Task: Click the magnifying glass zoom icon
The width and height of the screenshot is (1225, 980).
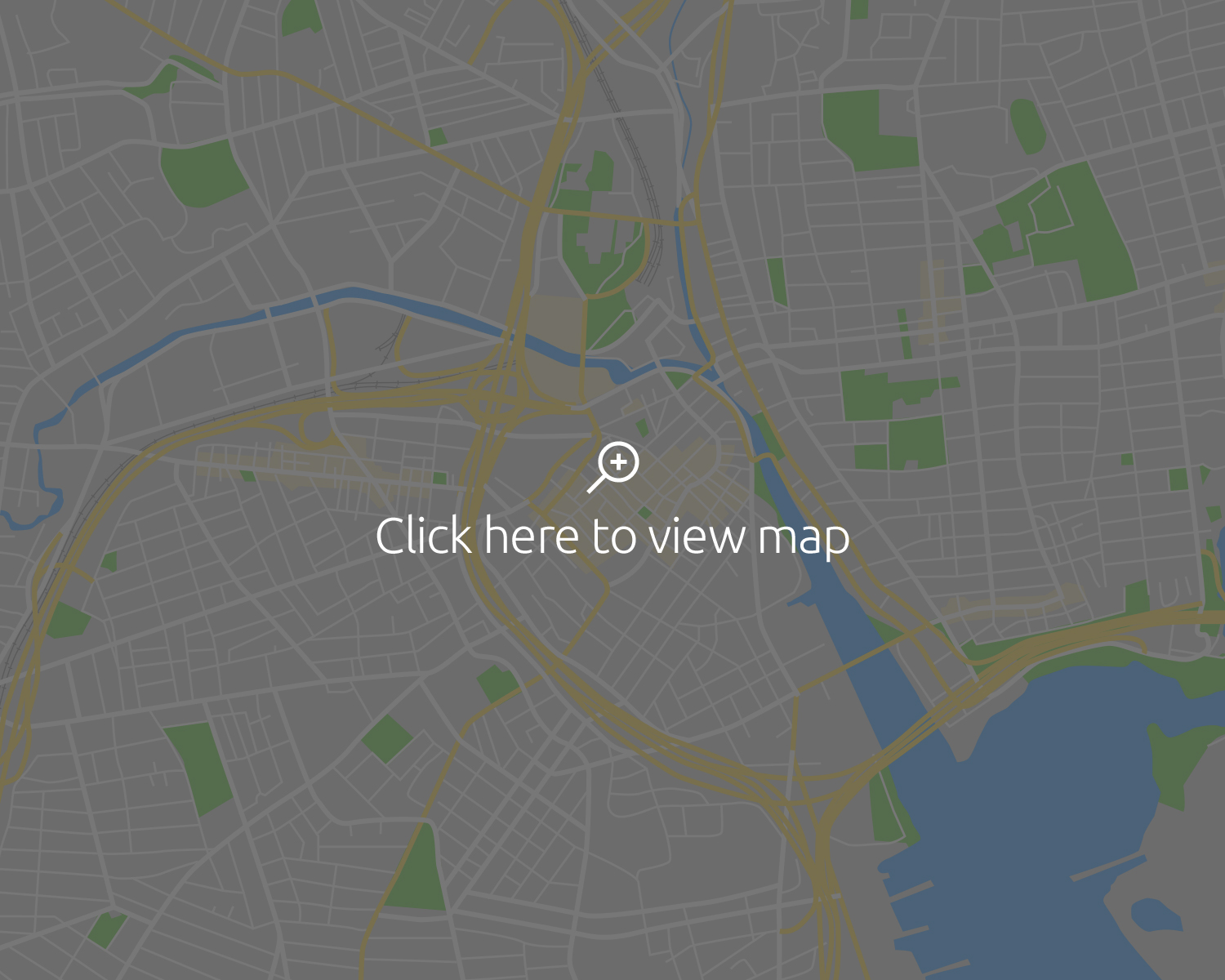Action: click(613, 467)
